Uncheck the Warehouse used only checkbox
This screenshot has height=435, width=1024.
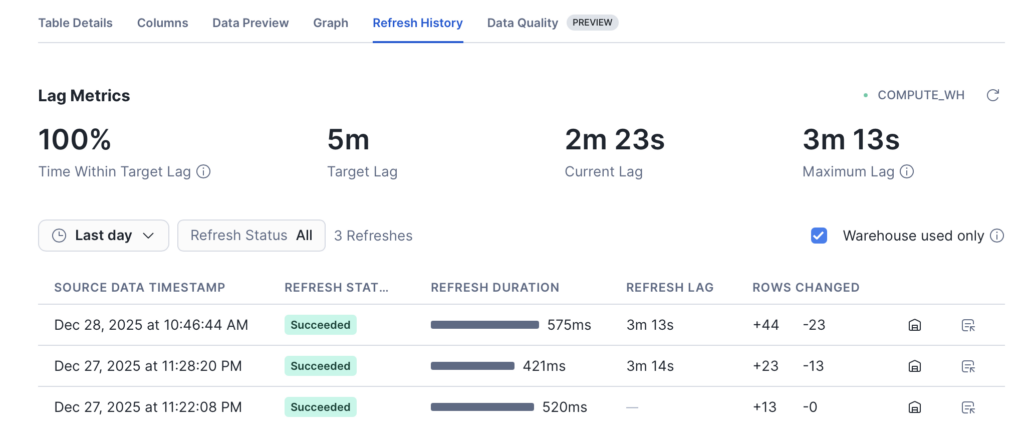pyautogui.click(x=819, y=236)
